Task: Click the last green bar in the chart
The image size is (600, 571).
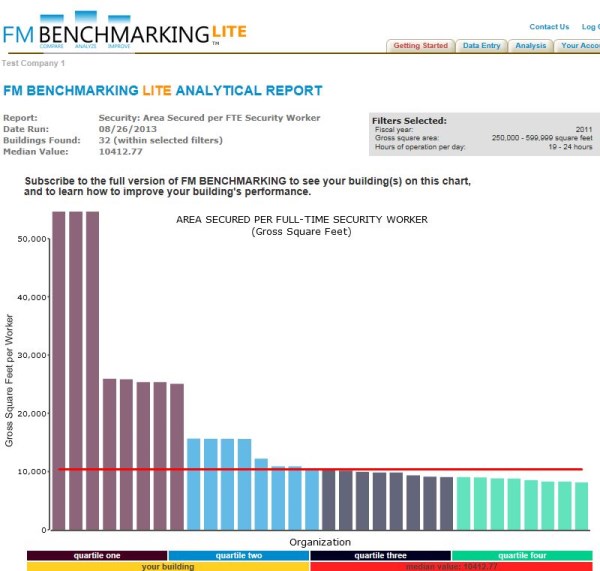Action: (x=581, y=506)
